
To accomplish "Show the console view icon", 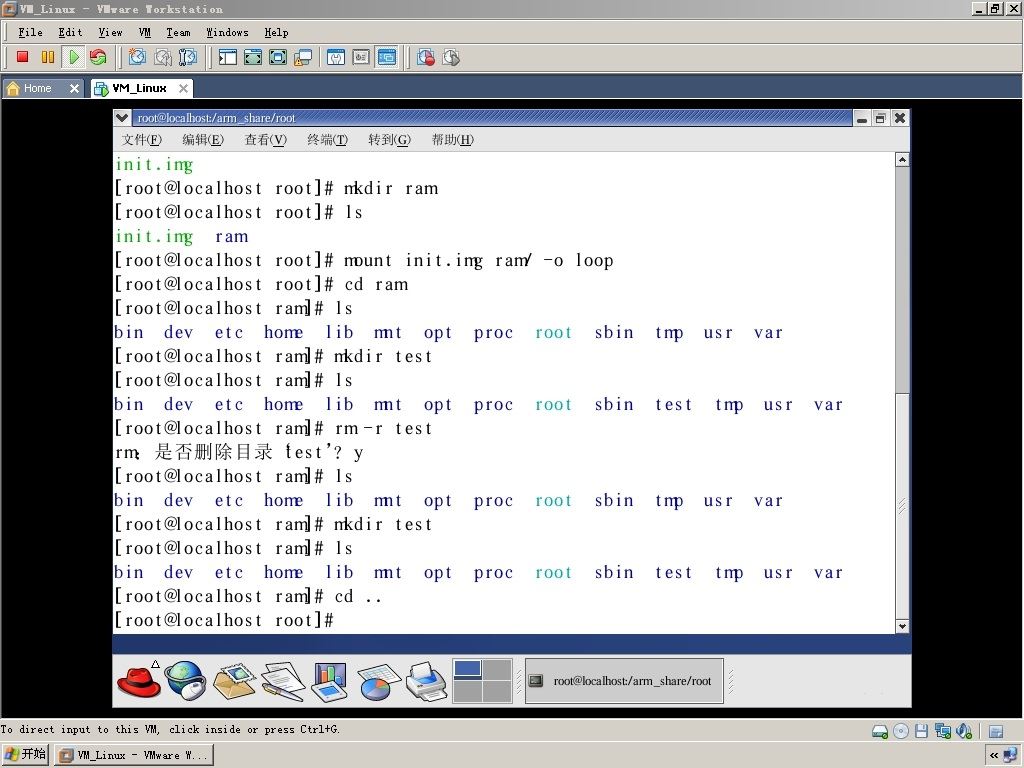I will [387, 57].
